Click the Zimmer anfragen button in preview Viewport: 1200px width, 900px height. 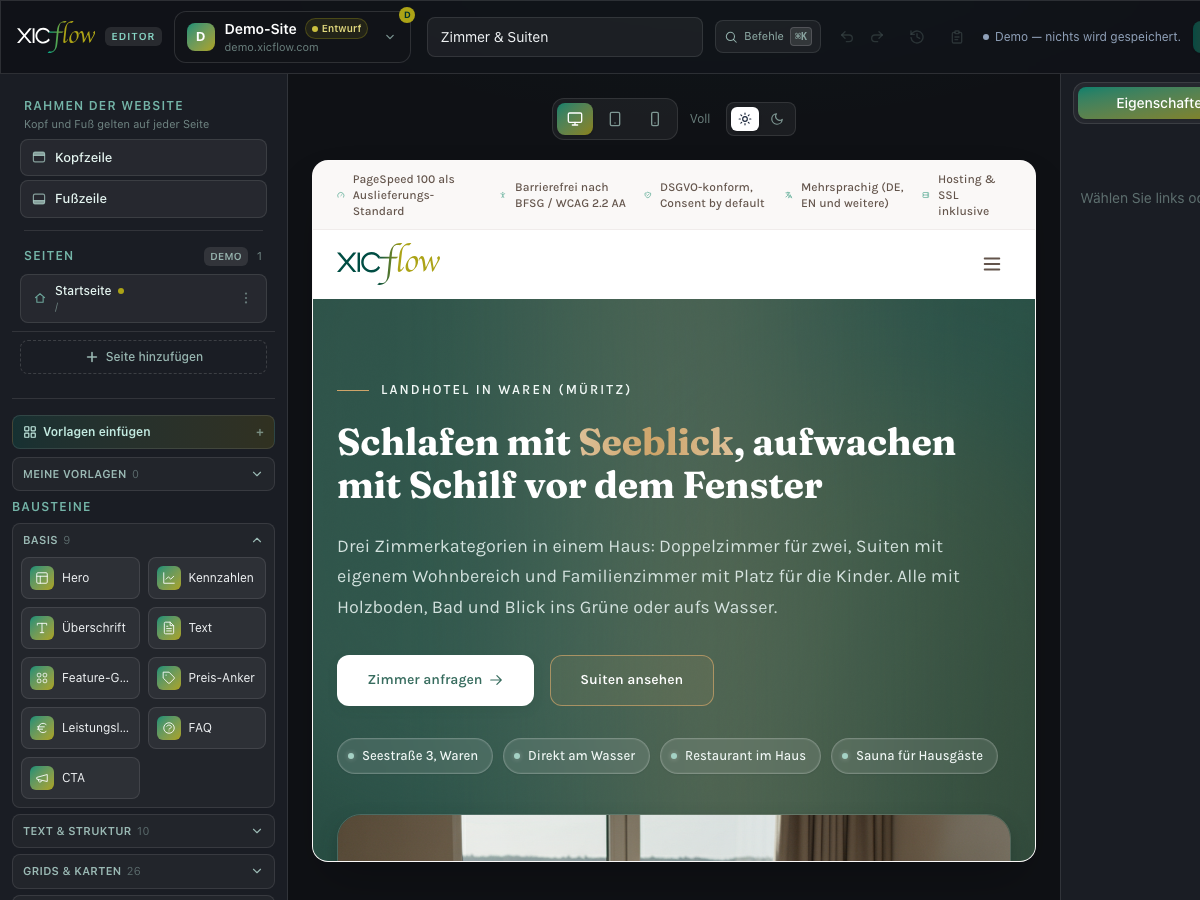pos(435,680)
